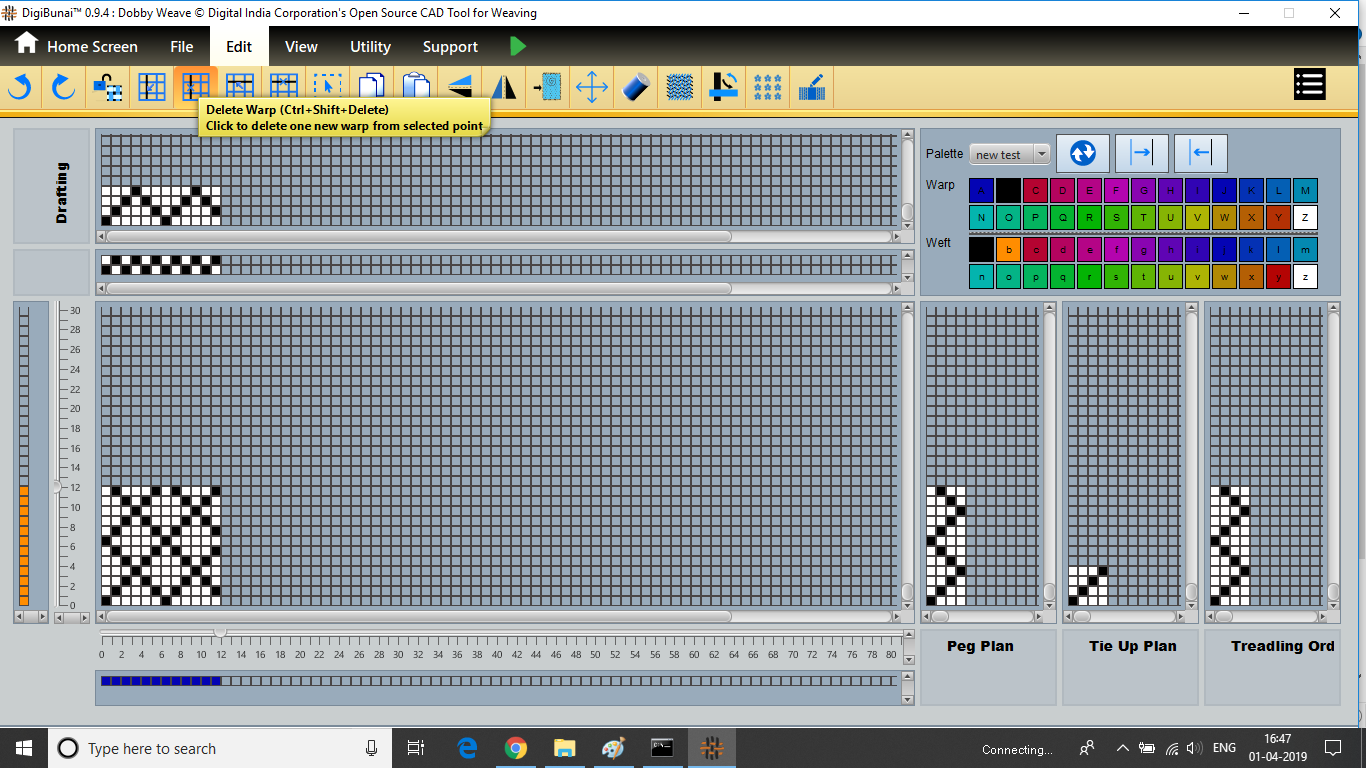Click the right-arrow warp-to-weft button

click(1141, 153)
